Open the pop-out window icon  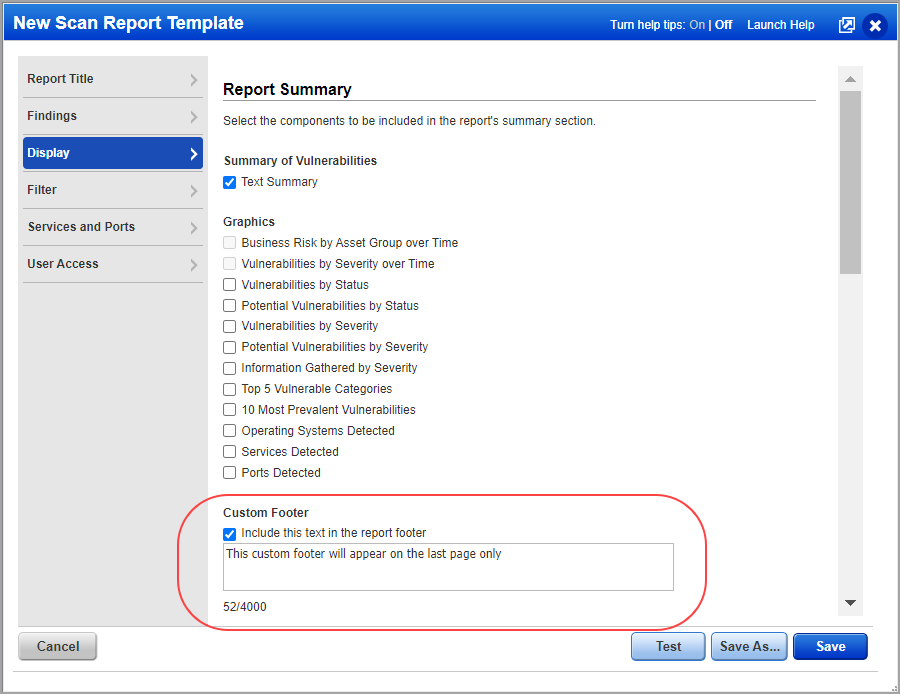(x=847, y=24)
